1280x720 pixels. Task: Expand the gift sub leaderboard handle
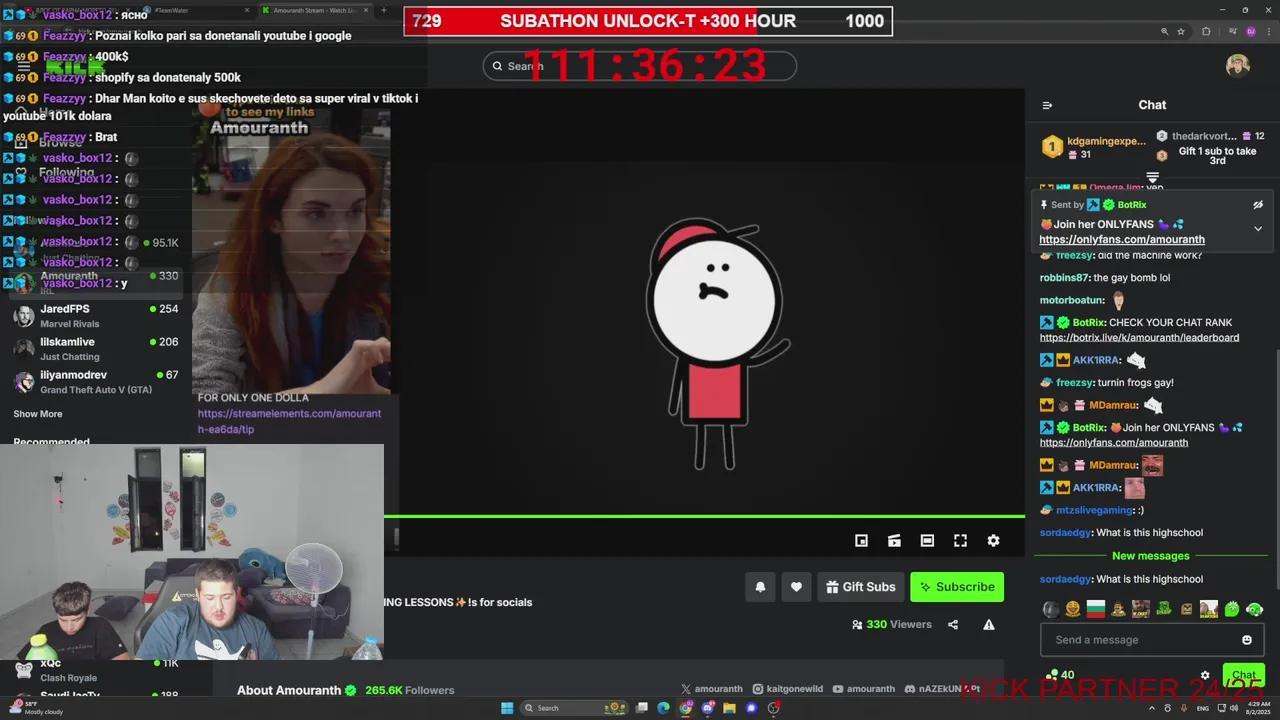pos(1152,178)
